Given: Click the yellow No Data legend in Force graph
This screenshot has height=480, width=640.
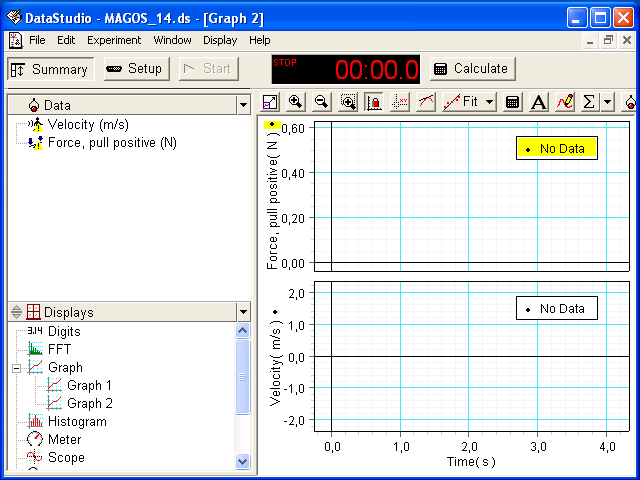Looking at the screenshot, I should (557, 148).
